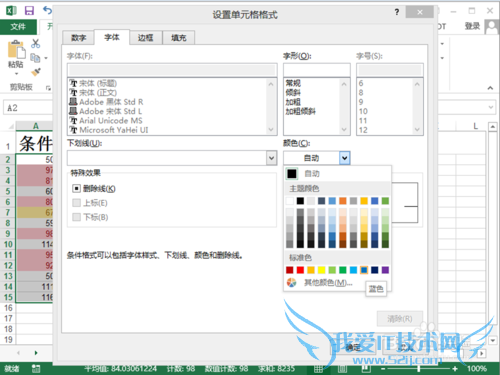
Task: Click the 清除(R) button
Action: tap(400, 319)
